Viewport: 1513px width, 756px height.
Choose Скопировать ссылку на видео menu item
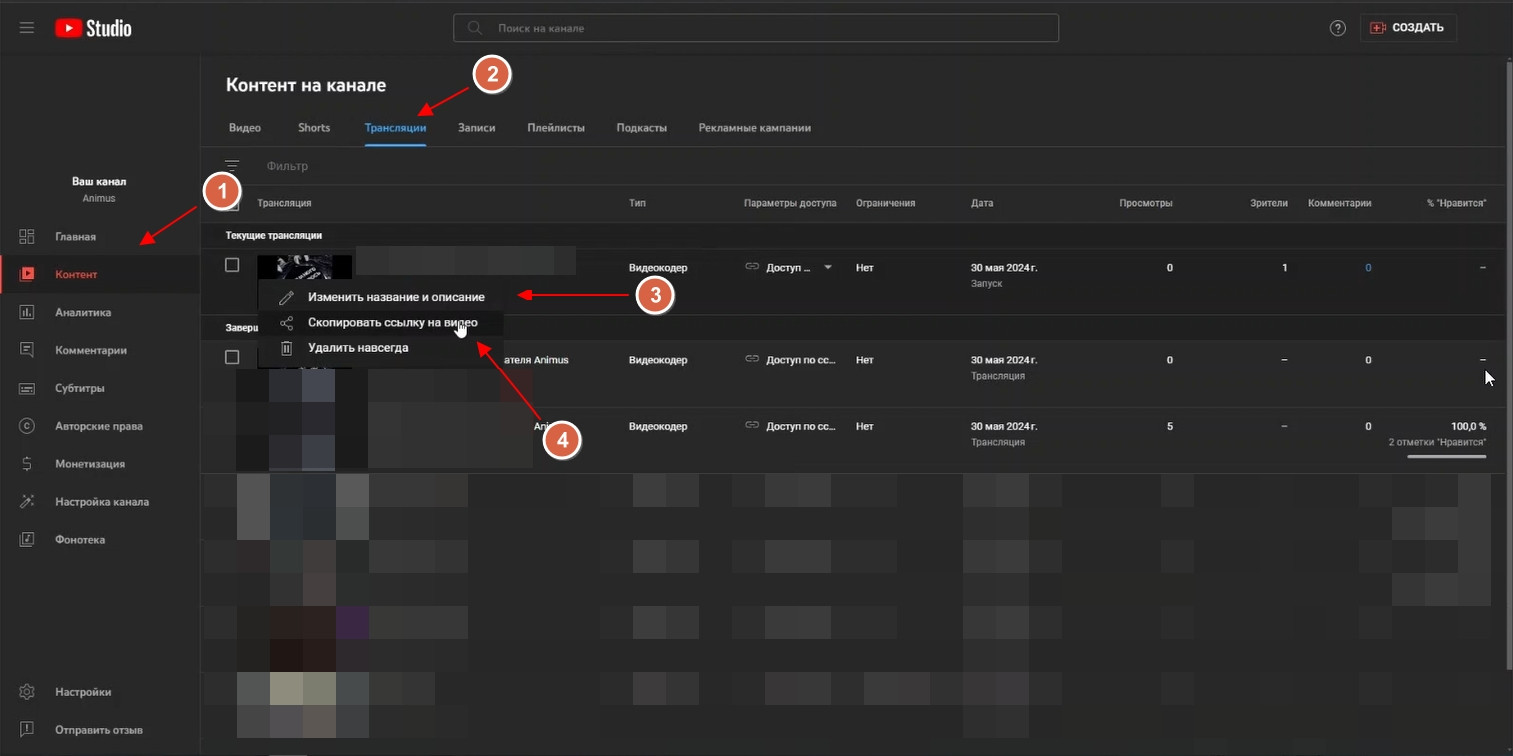coord(381,323)
